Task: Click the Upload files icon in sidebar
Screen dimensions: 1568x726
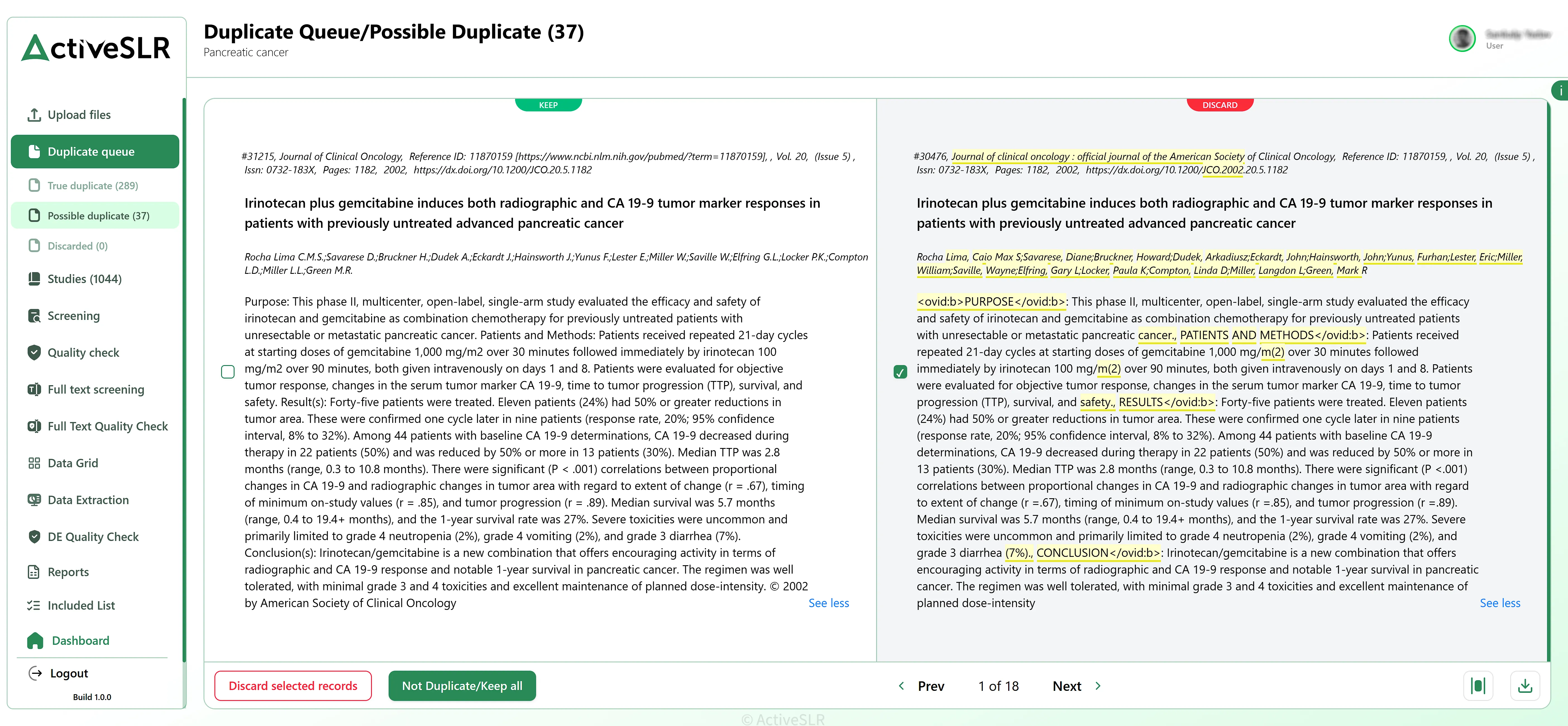Action: point(34,114)
